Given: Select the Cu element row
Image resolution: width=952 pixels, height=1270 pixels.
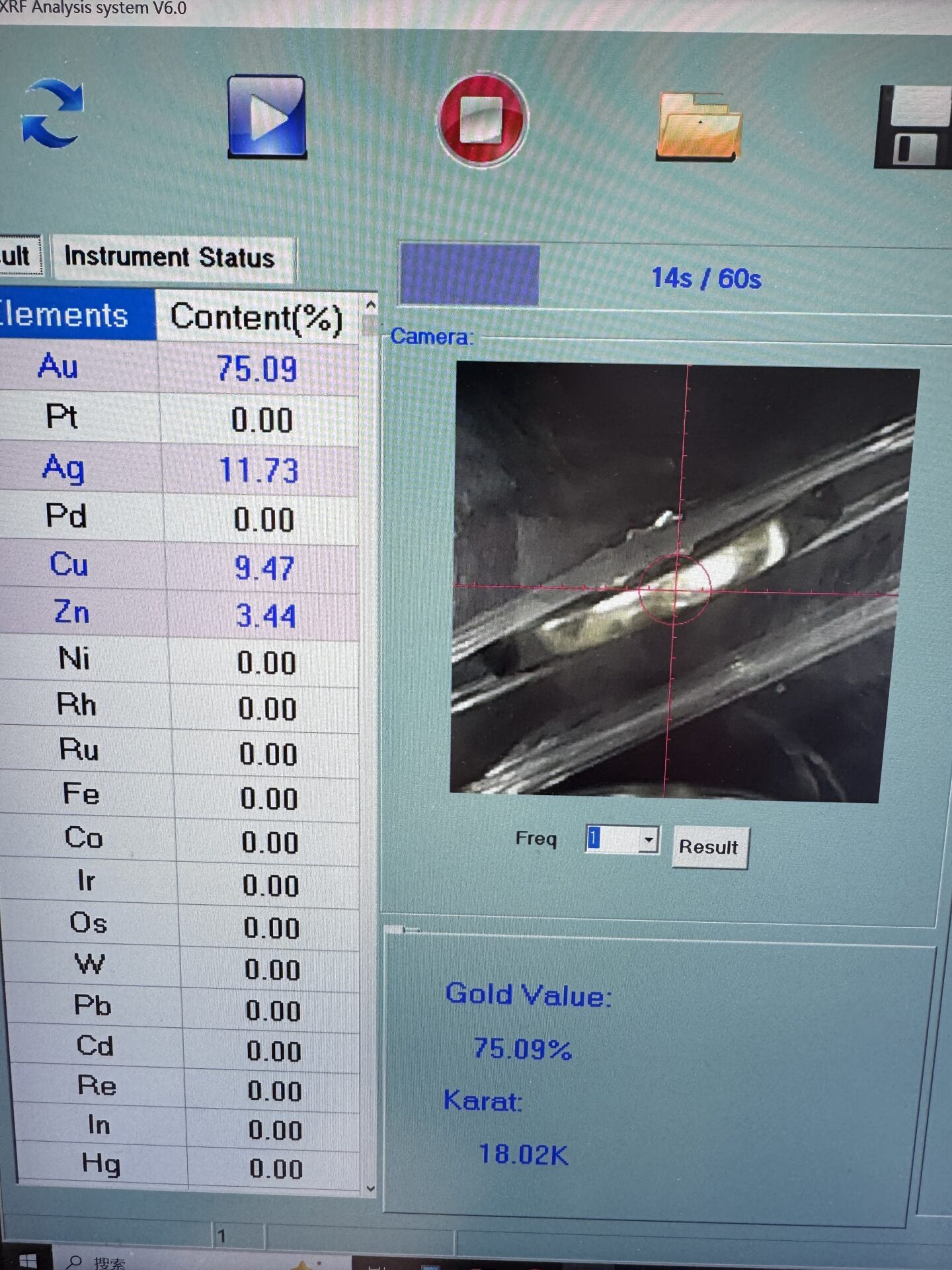Looking at the screenshot, I should click(x=178, y=566).
